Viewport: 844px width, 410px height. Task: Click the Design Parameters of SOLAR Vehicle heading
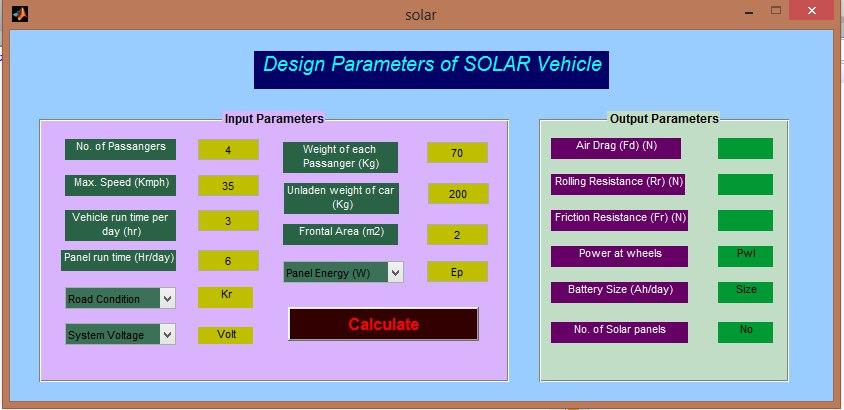[x=432, y=69]
